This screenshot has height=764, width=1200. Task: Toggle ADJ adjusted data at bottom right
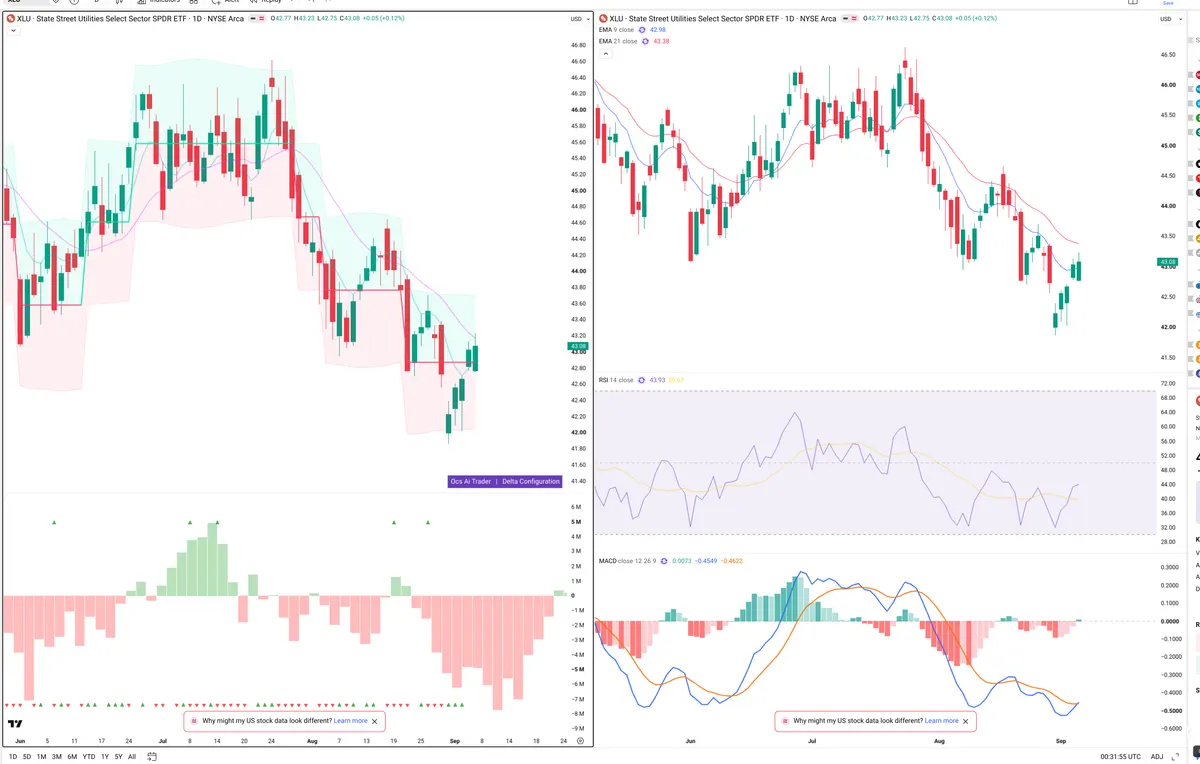1157,757
